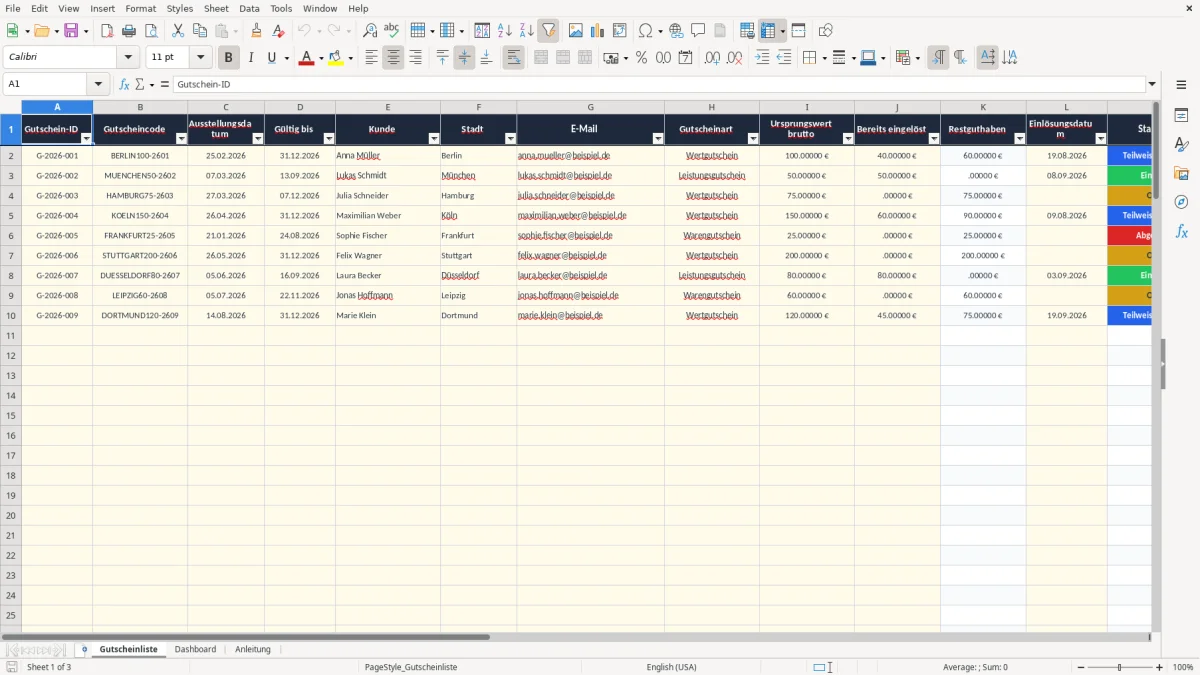
Task: Click the Sort dialog icon
Action: [x=482, y=31]
